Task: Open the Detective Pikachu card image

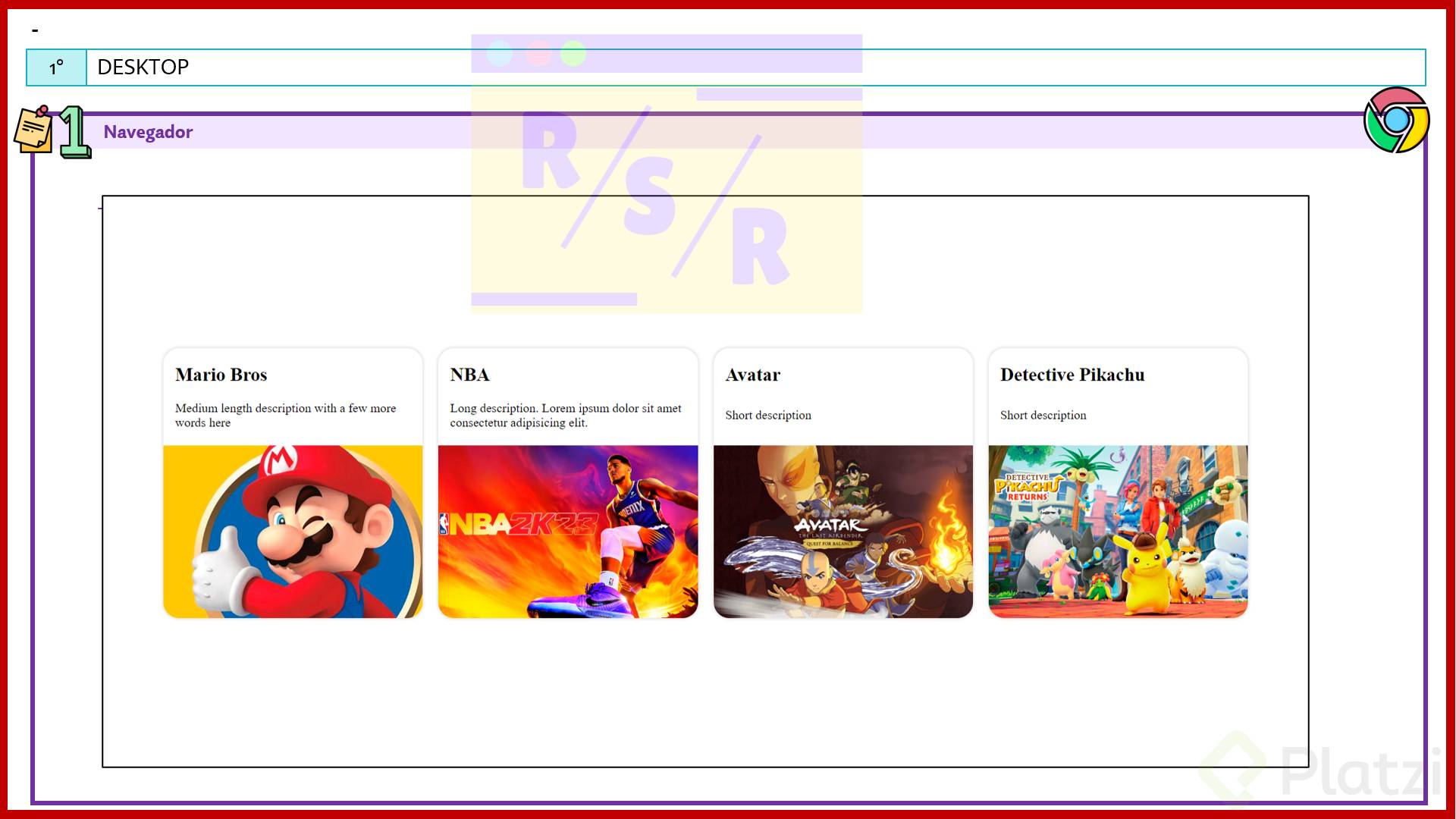Action: 1118,531
